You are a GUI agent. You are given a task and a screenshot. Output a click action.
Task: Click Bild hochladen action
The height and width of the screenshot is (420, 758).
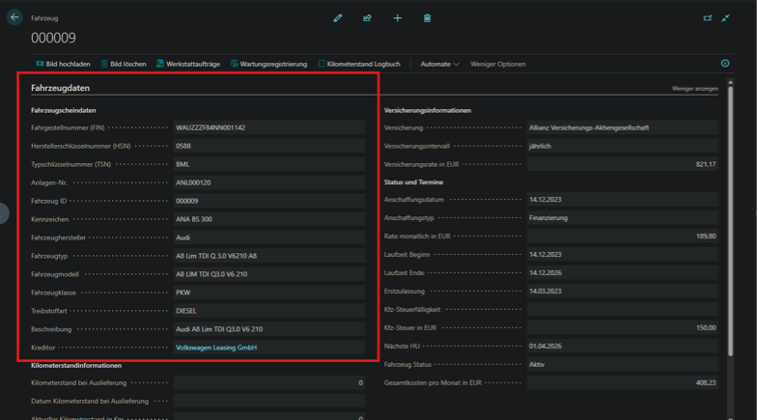[x=62, y=64]
